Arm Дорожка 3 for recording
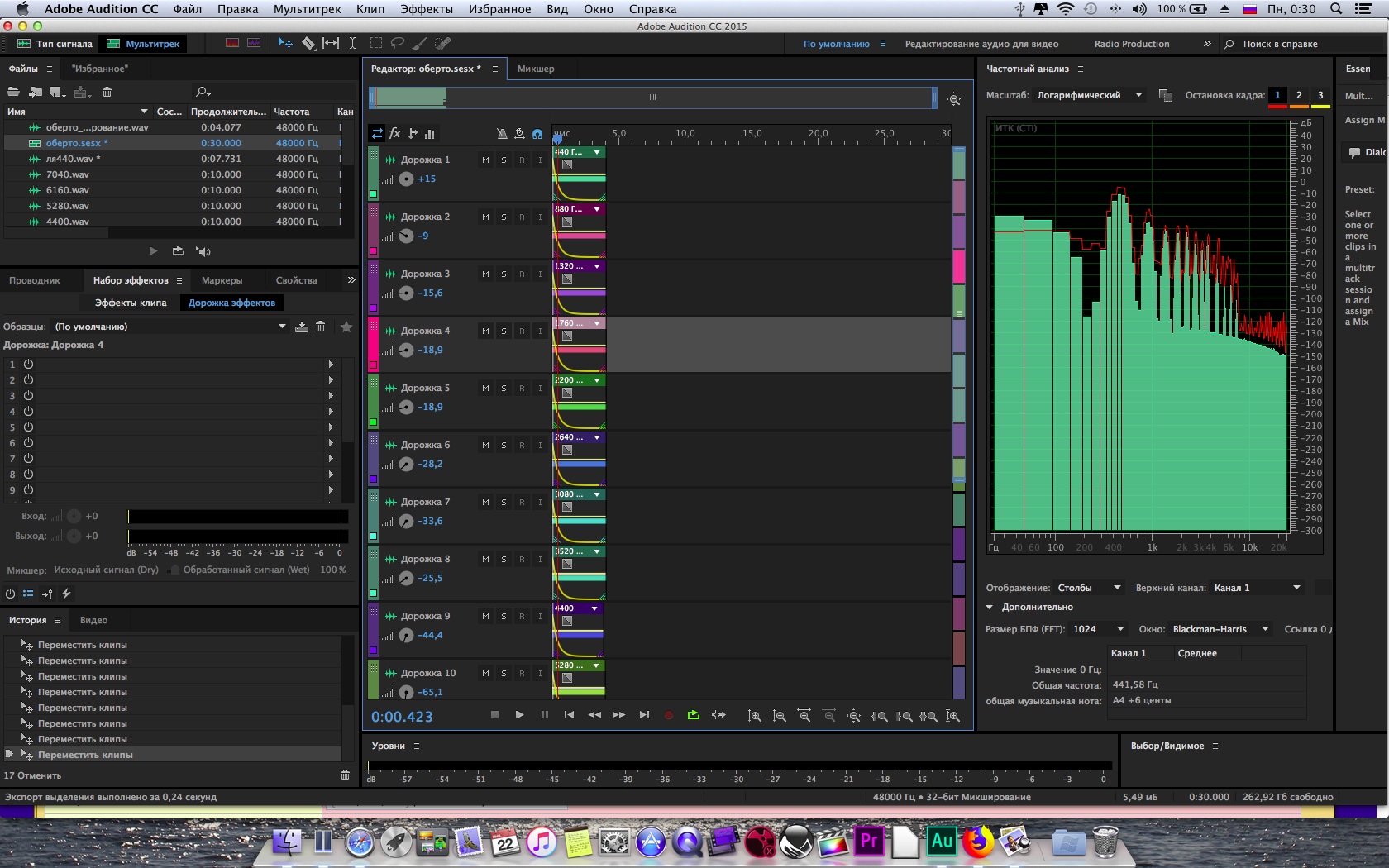 pos(522,274)
